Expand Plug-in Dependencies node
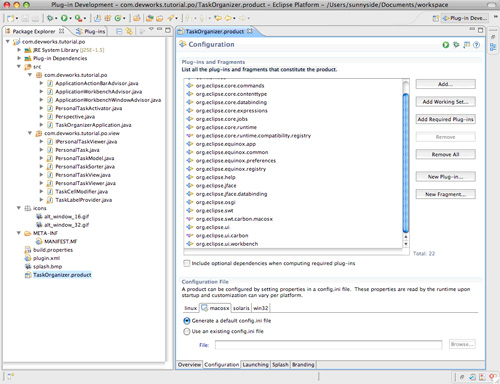This screenshot has width=500, height=384. pos(19,58)
